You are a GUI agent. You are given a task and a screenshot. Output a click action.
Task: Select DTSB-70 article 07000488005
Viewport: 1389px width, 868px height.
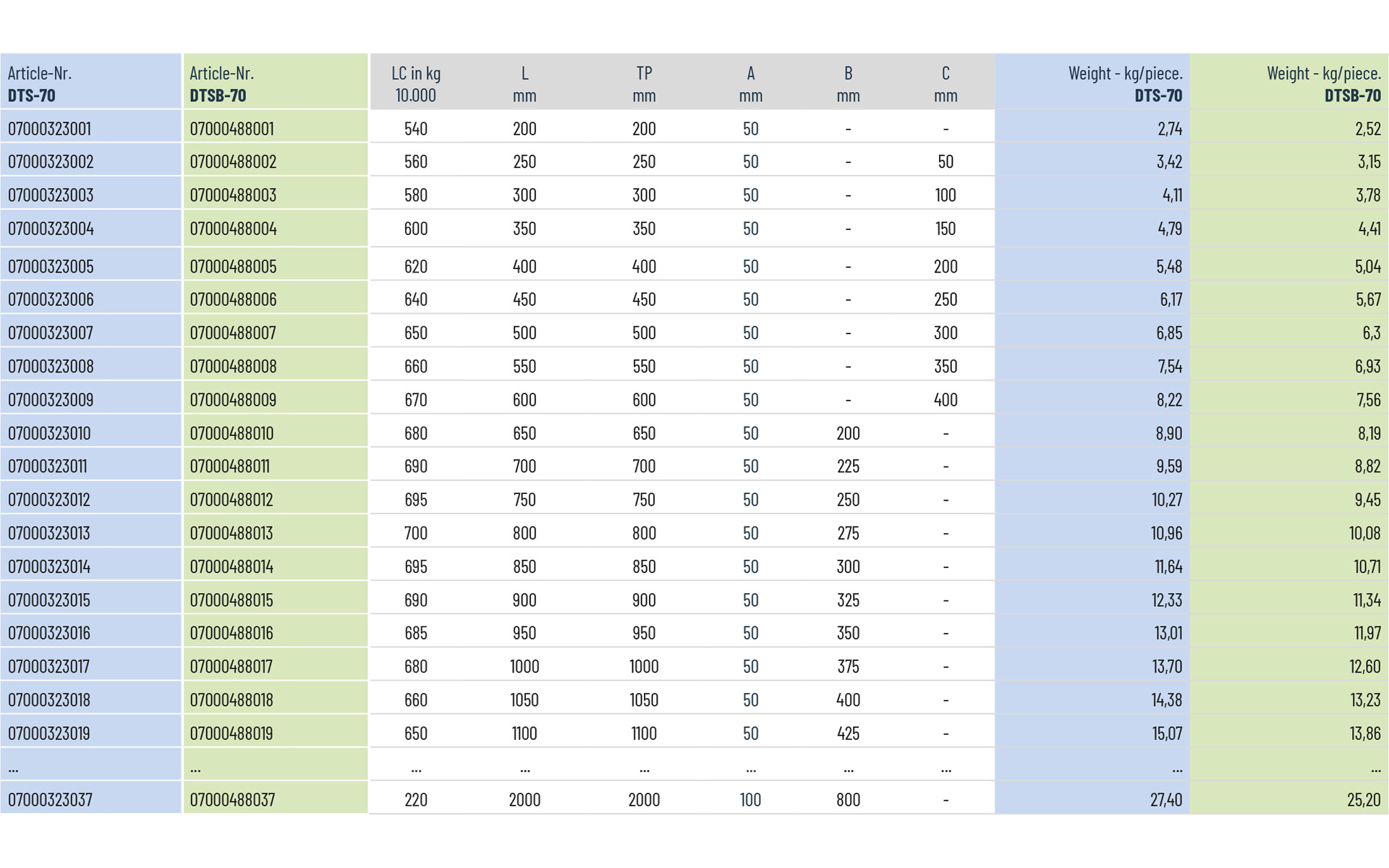[x=233, y=266]
